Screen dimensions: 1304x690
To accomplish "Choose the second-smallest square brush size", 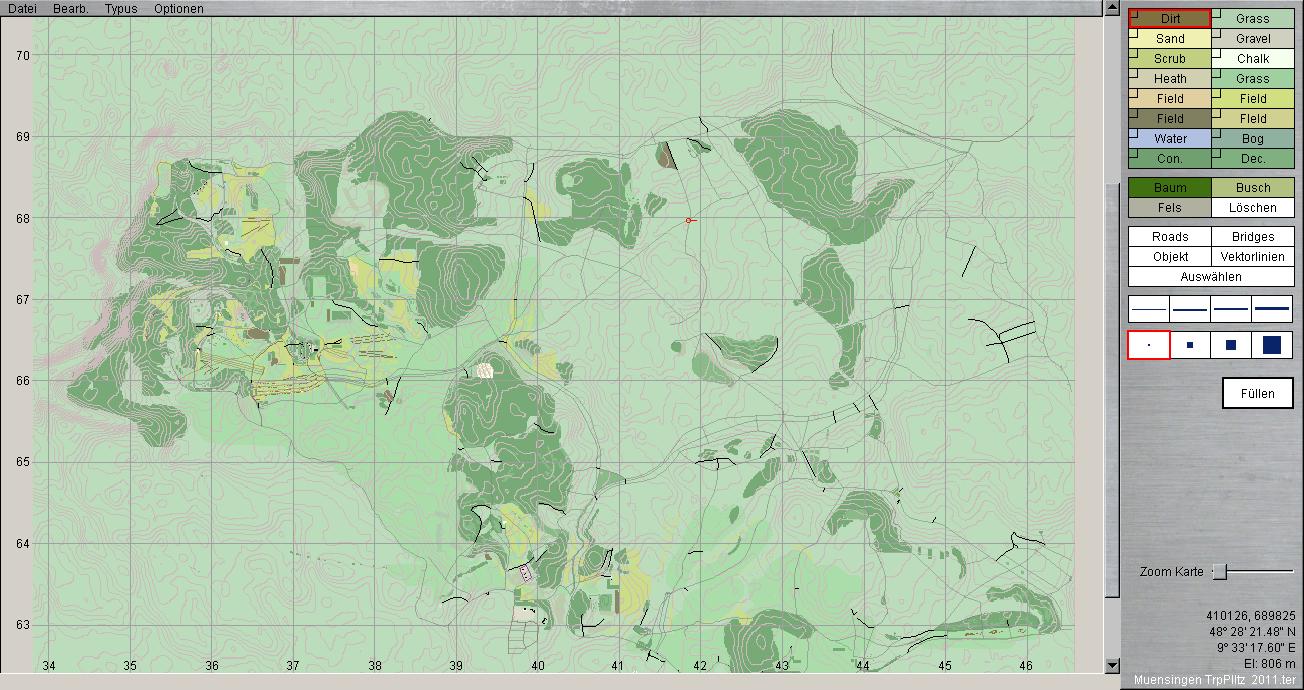I will tap(1190, 345).
